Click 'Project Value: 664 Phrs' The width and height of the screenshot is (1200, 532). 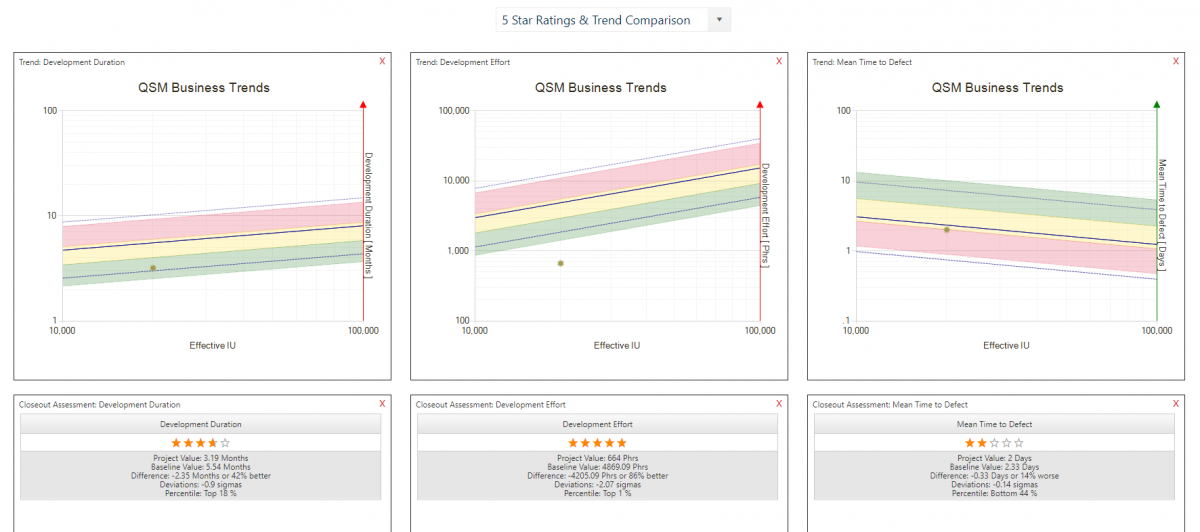597,458
